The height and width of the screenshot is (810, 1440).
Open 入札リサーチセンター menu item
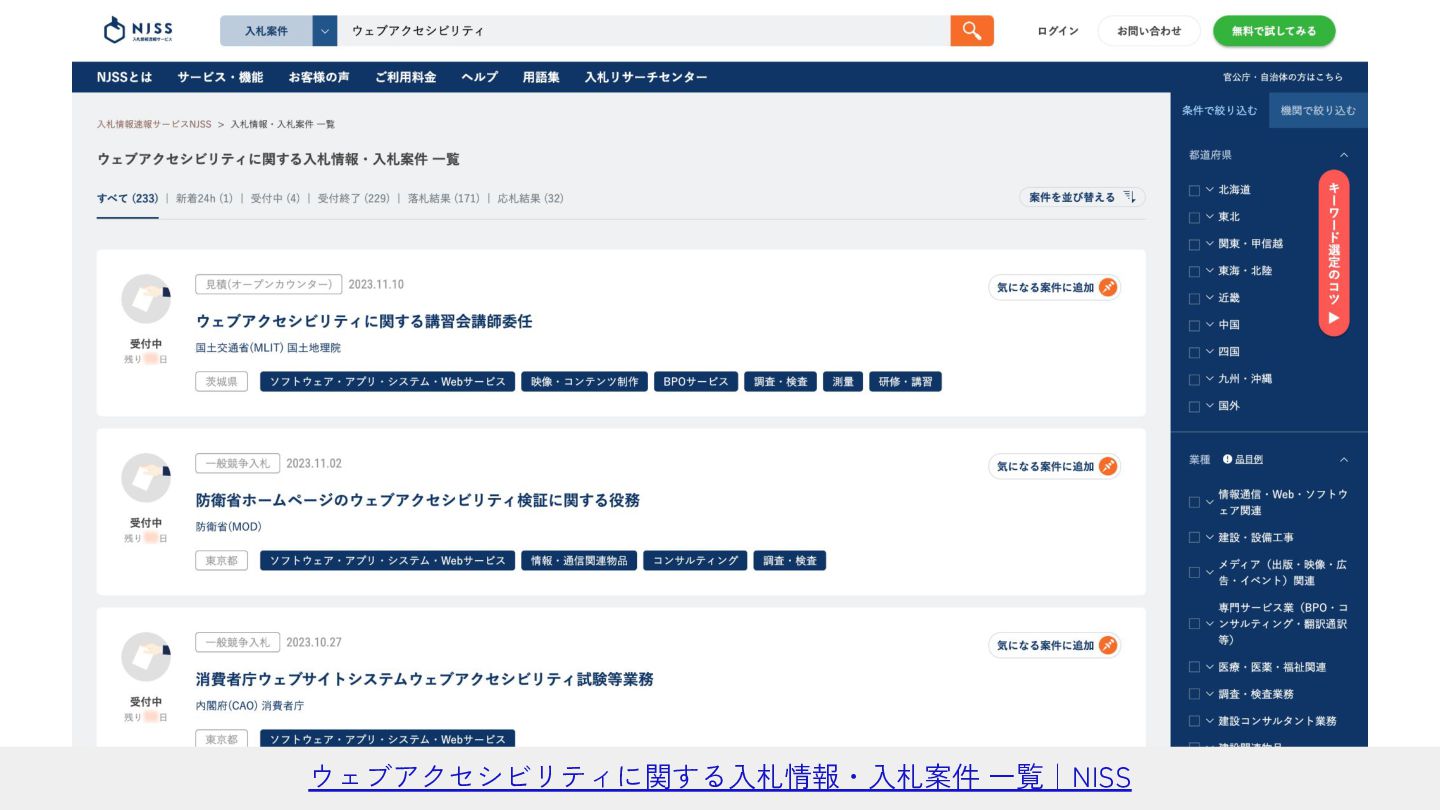tap(646, 77)
